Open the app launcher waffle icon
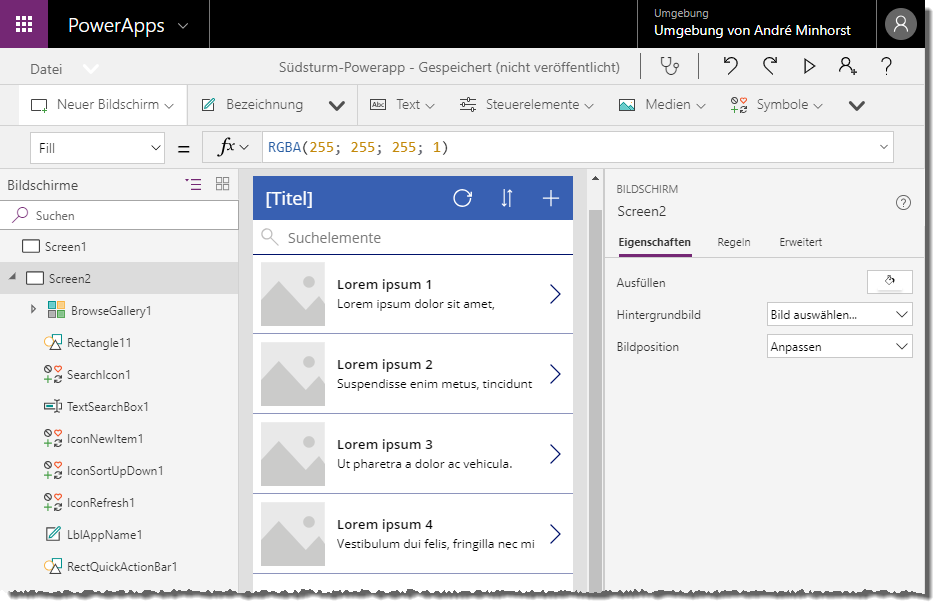940x611 pixels. 24,25
